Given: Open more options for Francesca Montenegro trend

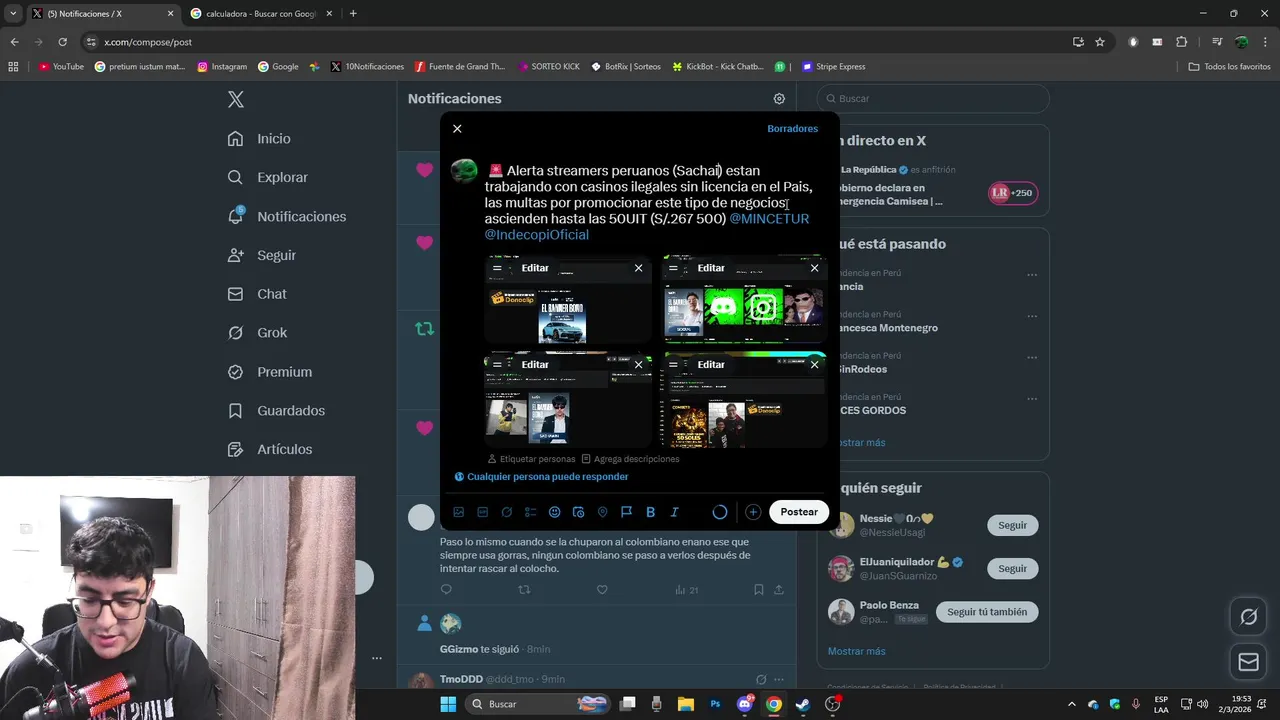Looking at the screenshot, I should pyautogui.click(x=1032, y=316).
